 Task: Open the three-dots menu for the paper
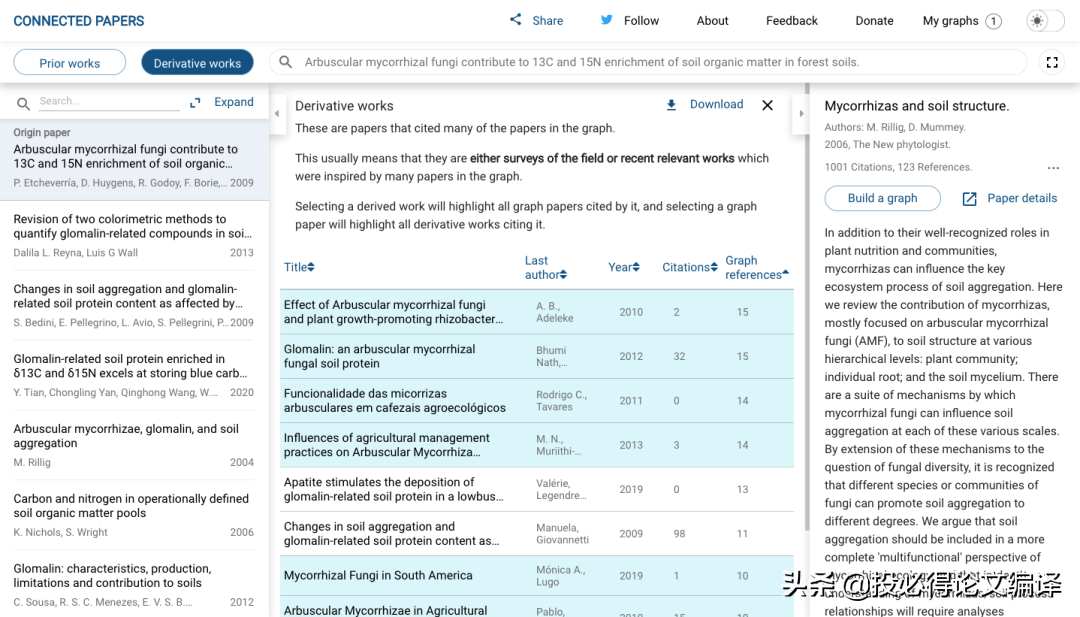coord(1053,167)
